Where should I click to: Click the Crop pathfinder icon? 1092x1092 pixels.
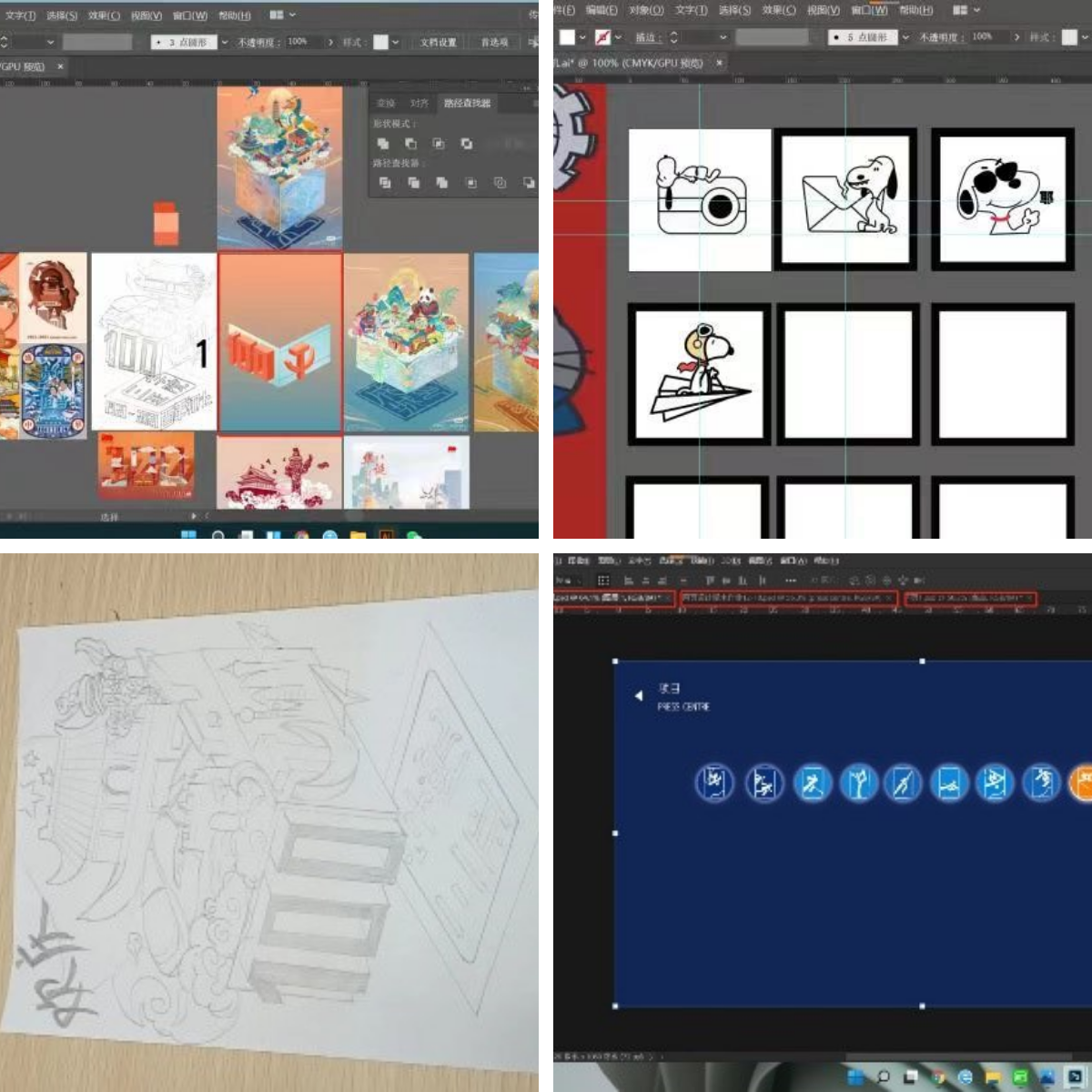[x=471, y=183]
